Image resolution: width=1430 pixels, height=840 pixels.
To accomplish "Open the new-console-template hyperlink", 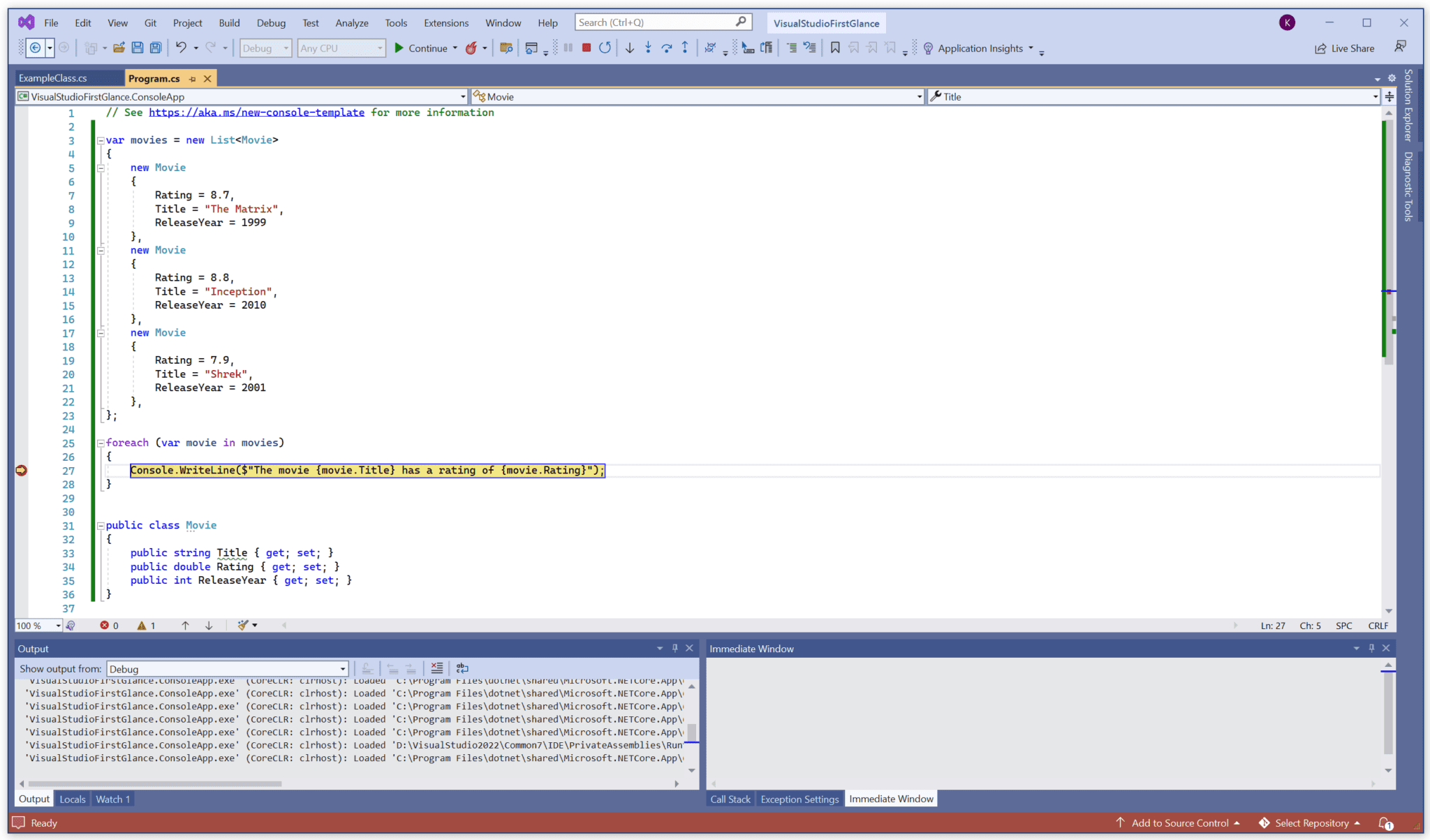I will click(257, 112).
